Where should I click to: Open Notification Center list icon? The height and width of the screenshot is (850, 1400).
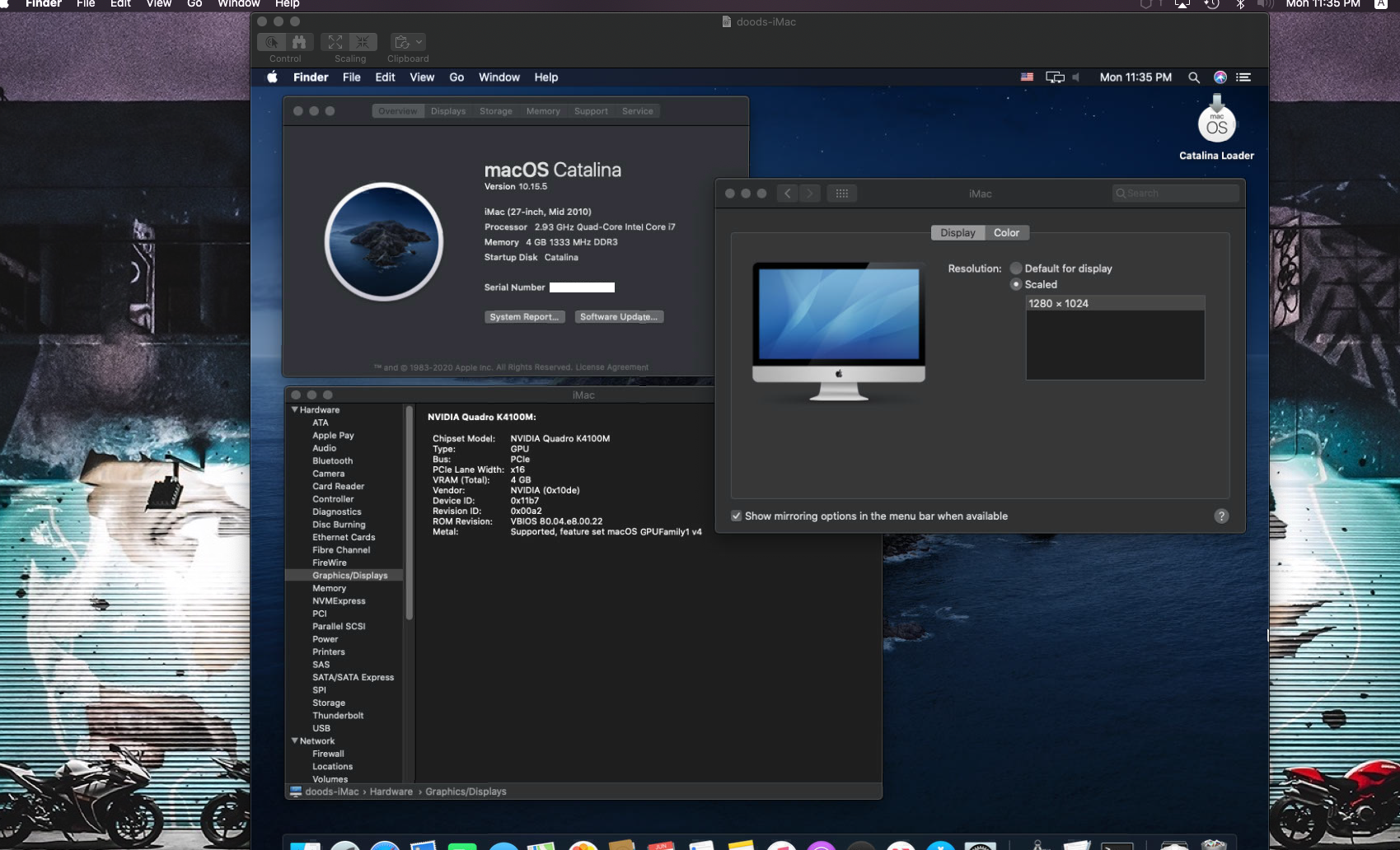pyautogui.click(x=1243, y=77)
